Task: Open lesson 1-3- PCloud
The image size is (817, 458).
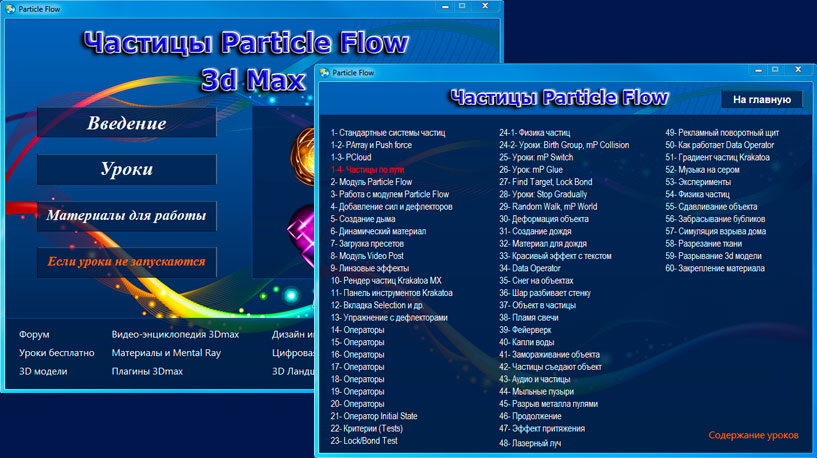Action: point(351,157)
